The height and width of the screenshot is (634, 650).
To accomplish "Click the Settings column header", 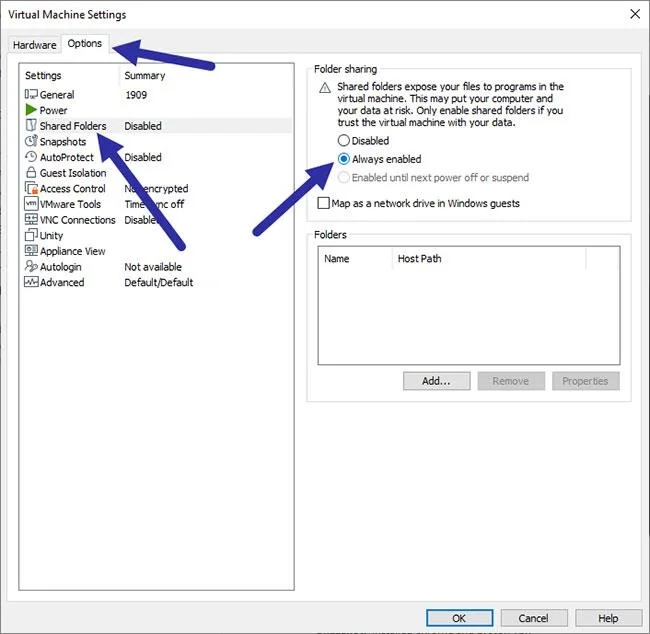I will 43,75.
